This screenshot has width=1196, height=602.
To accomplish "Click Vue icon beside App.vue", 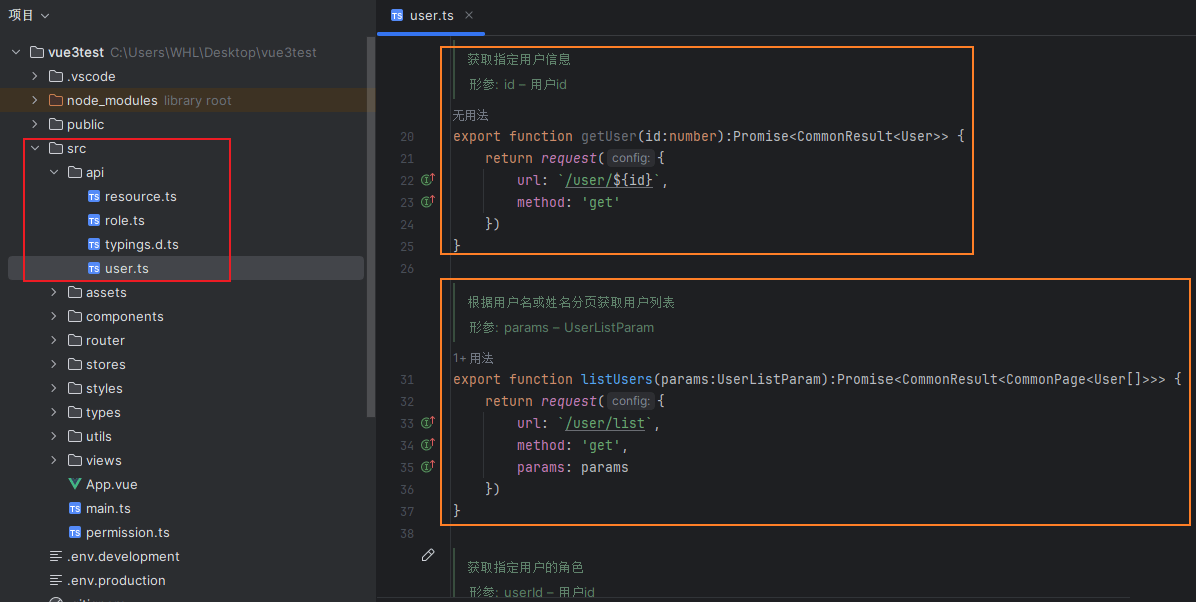I will tap(75, 484).
